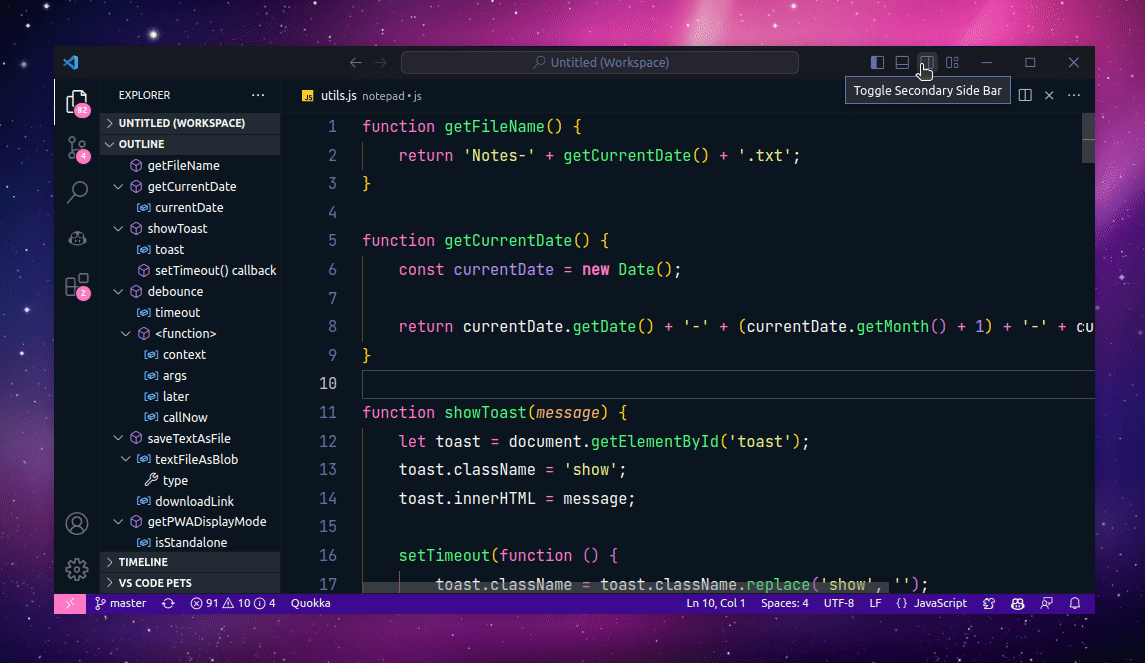The image size is (1145, 663).
Task: Collapse getPWADisplayMode outline node
Action: click(118, 522)
